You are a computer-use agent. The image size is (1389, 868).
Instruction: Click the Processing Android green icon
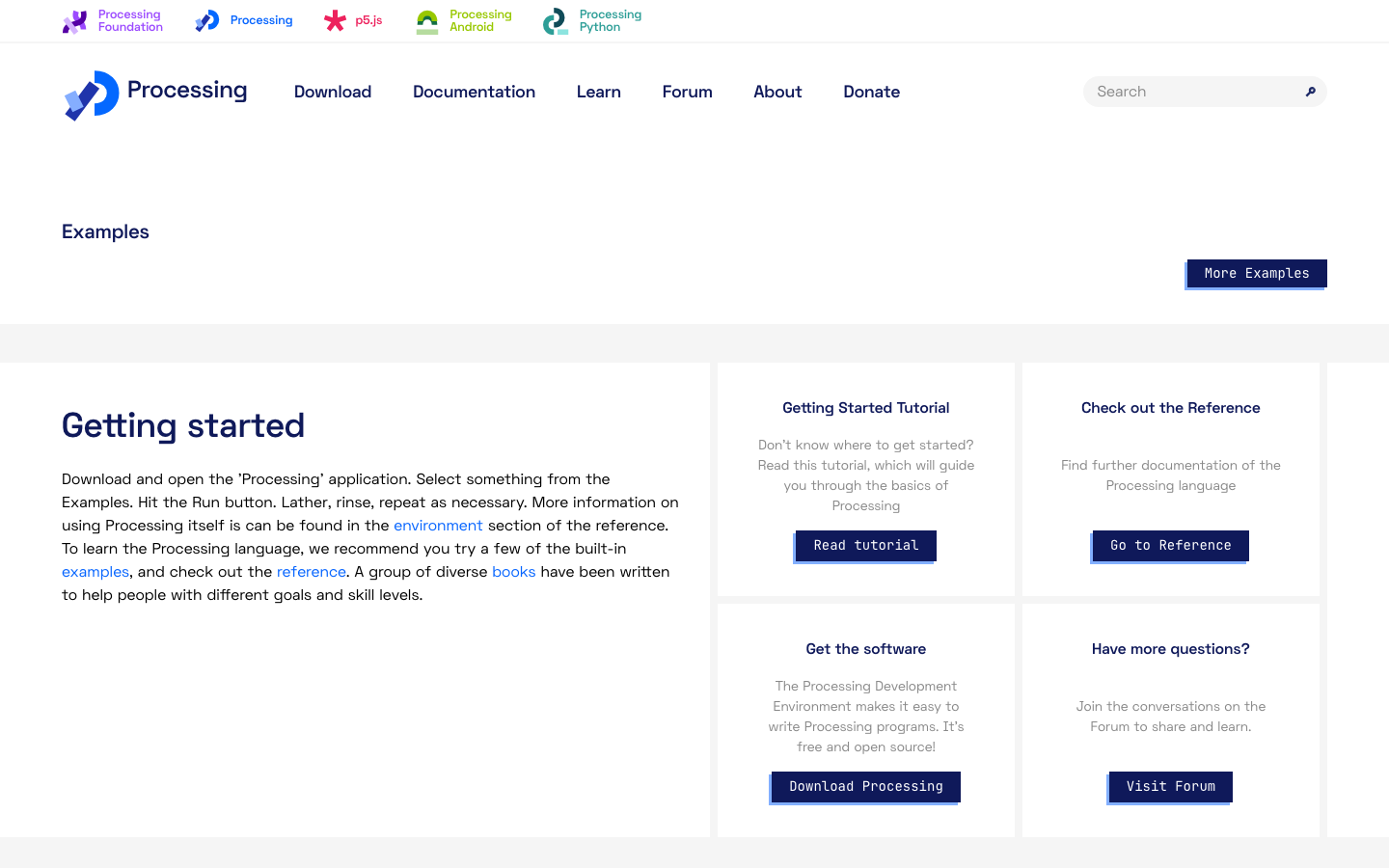[427, 21]
